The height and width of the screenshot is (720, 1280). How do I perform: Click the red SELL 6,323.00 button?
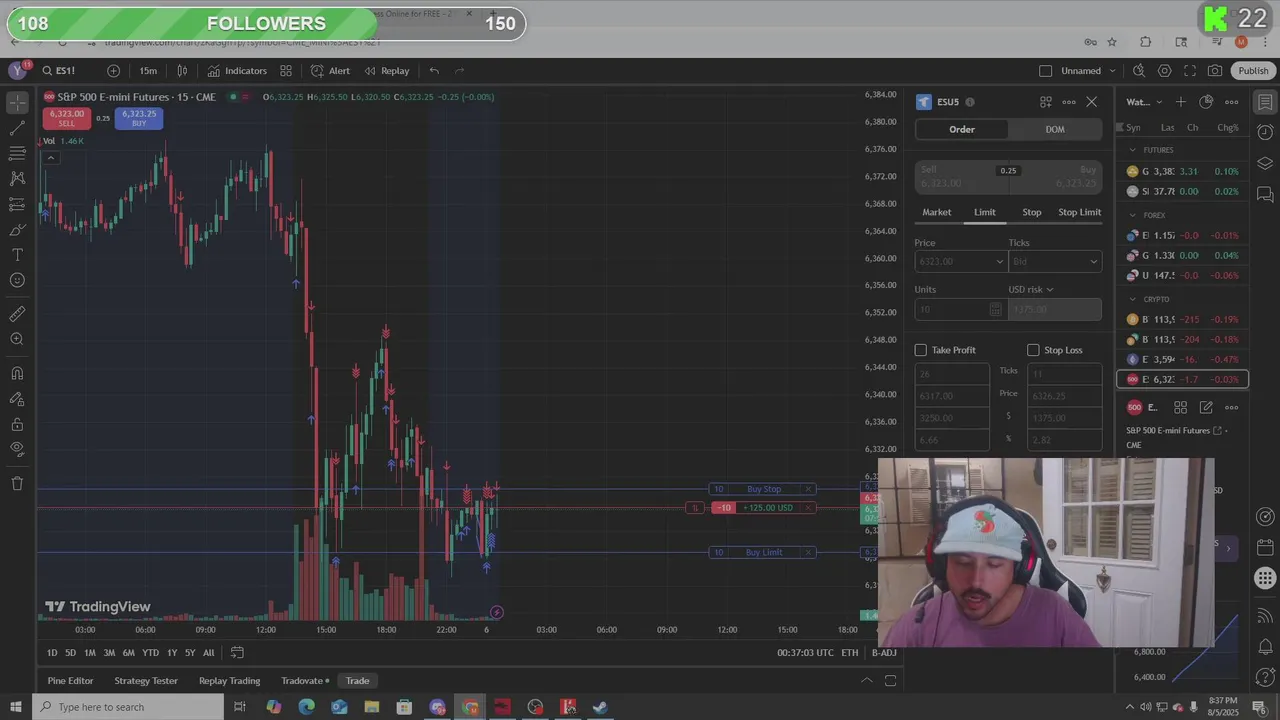[66, 118]
